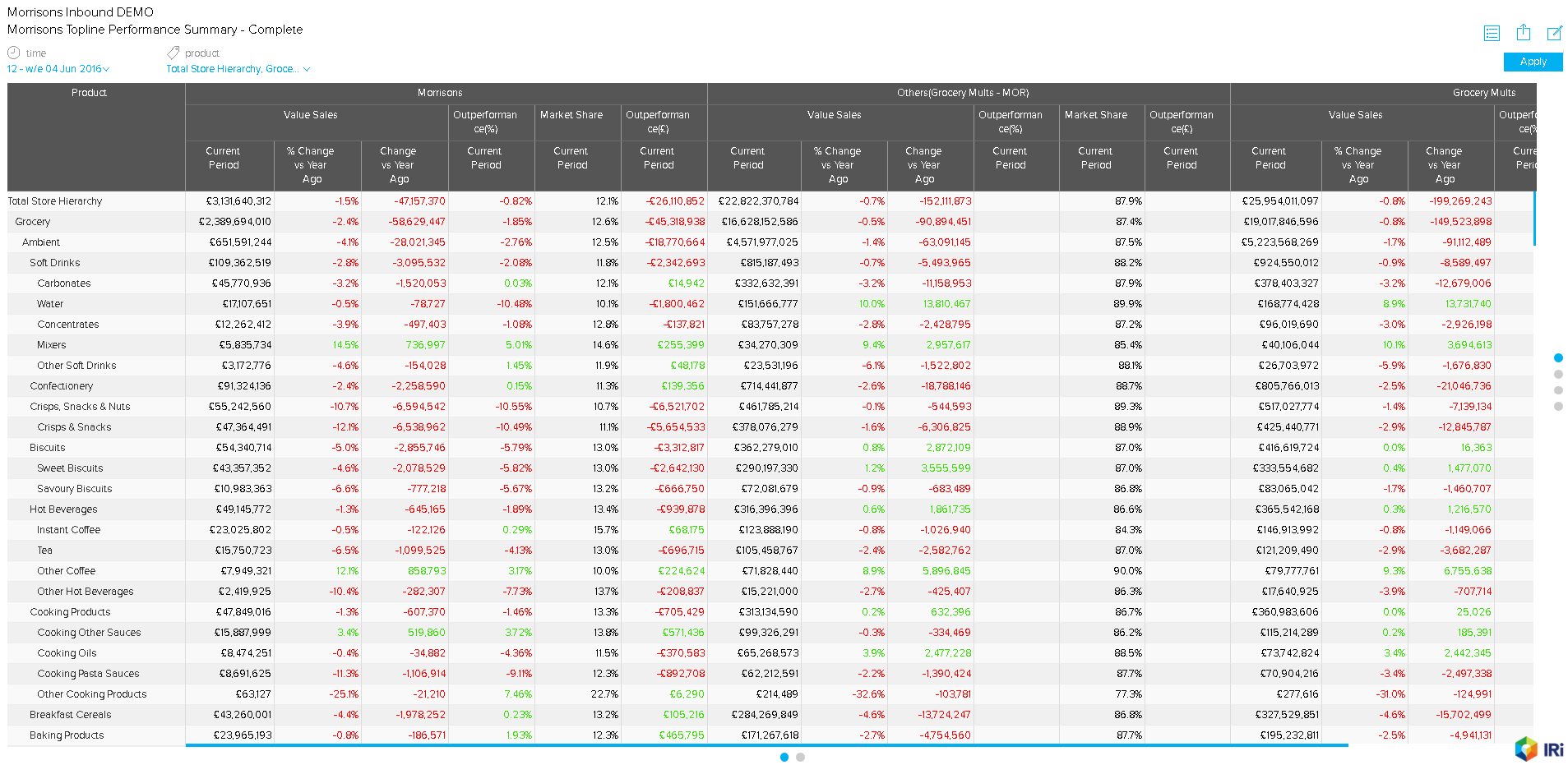Select the first bottom page dot
The height and width of the screenshot is (765, 1568).
[784, 758]
